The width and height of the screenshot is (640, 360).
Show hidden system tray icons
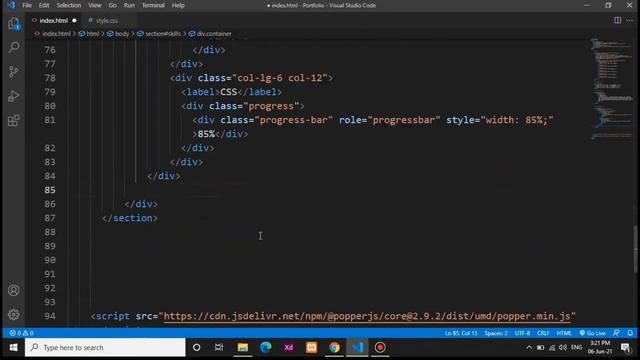529,347
